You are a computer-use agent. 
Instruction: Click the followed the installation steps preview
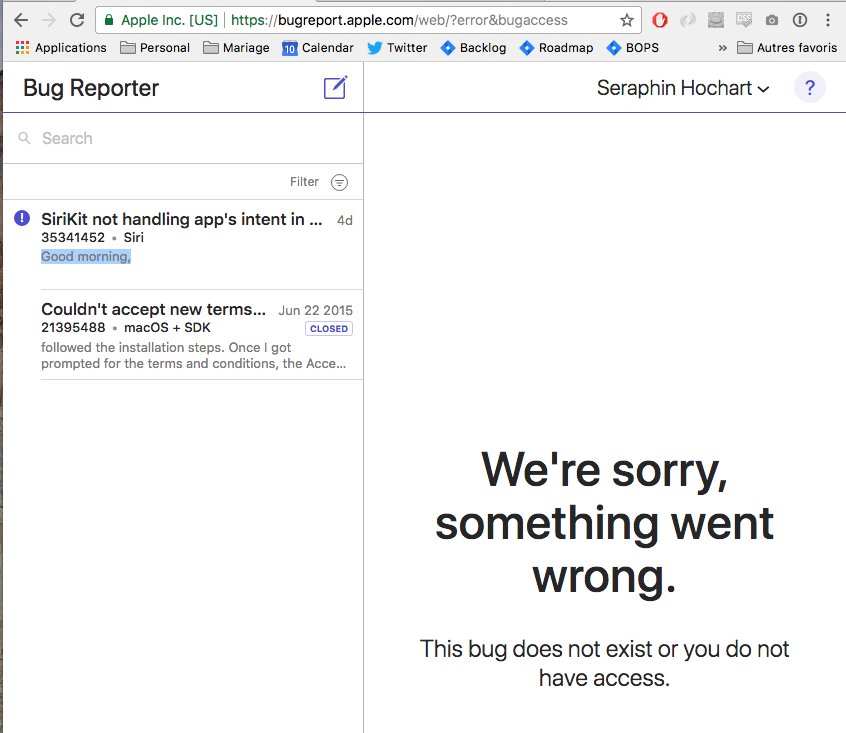coord(193,355)
